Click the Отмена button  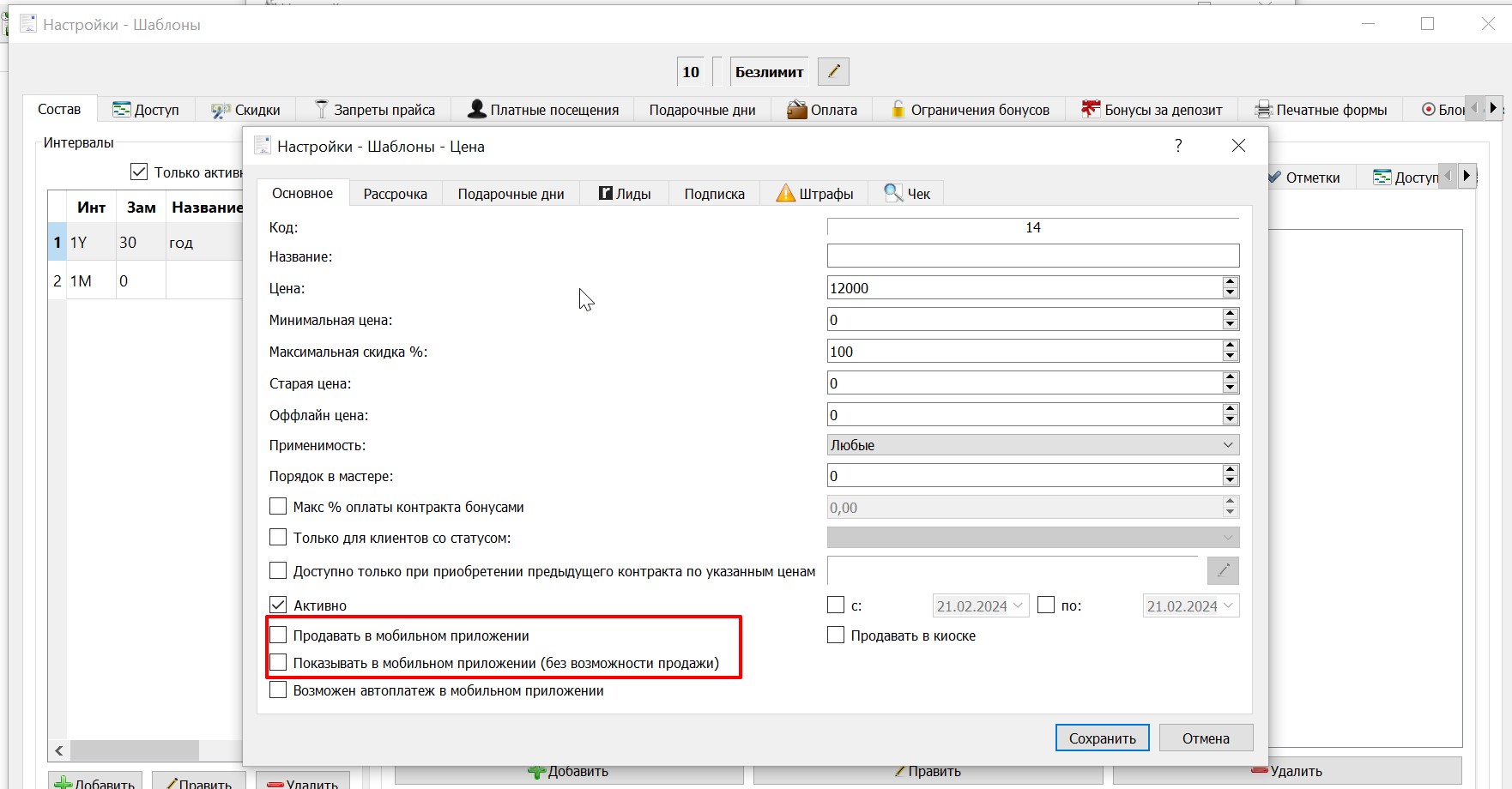1206,738
